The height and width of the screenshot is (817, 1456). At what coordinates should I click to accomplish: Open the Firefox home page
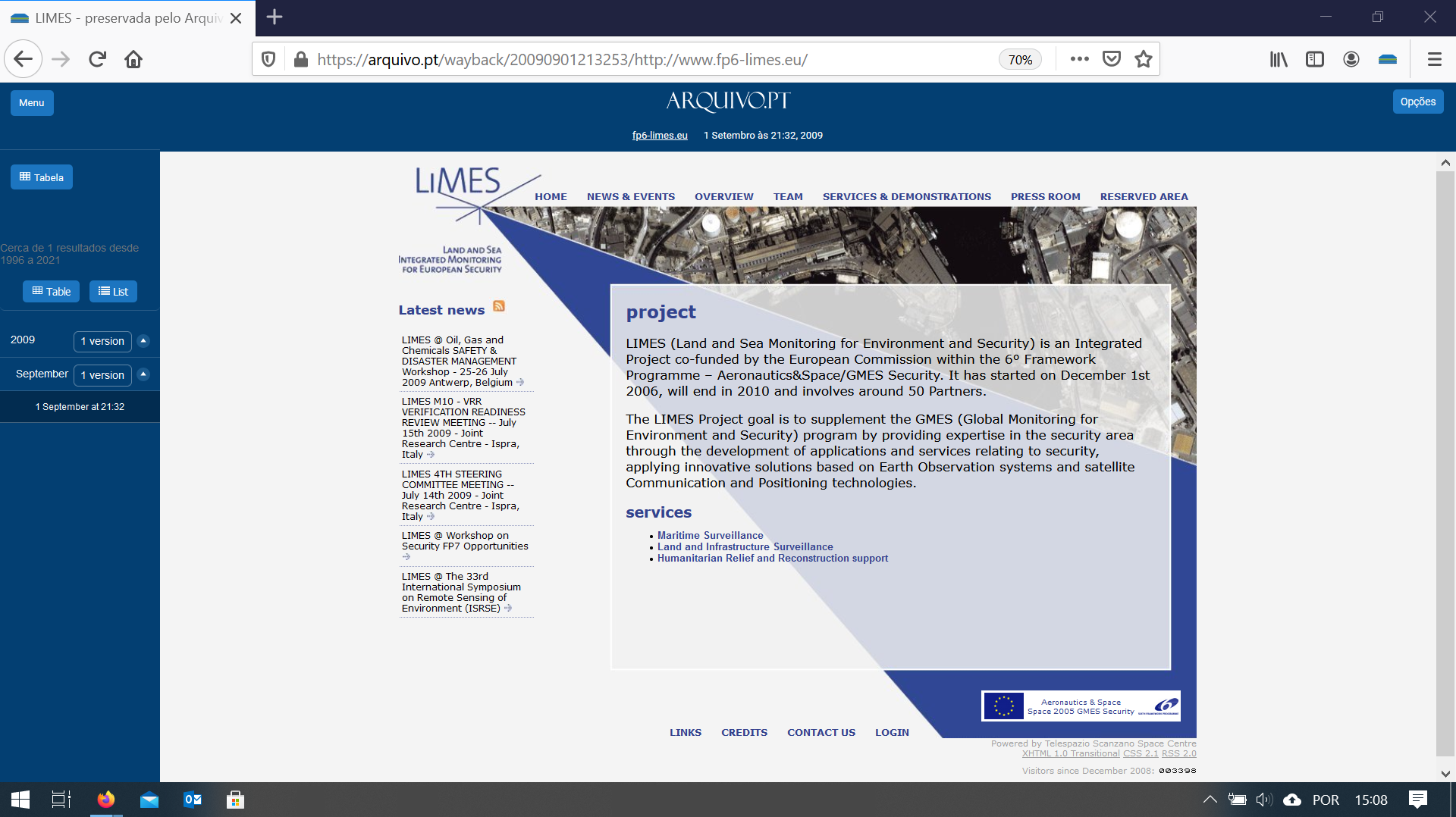[x=133, y=59]
